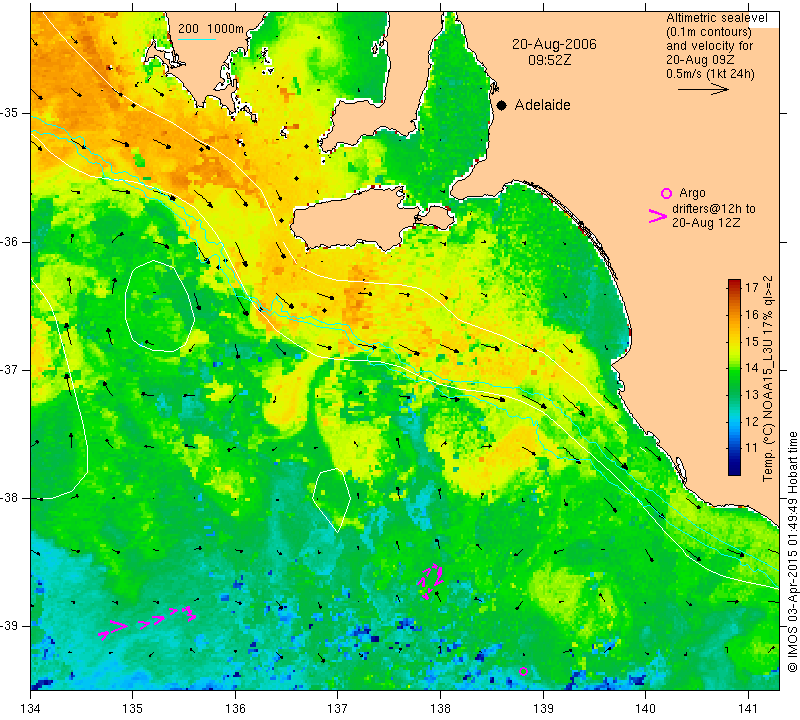Image resolution: width=800 pixels, height=720 pixels.
Task: Click the 0.5m/s (1kt 24h) label
Action: 710,73
